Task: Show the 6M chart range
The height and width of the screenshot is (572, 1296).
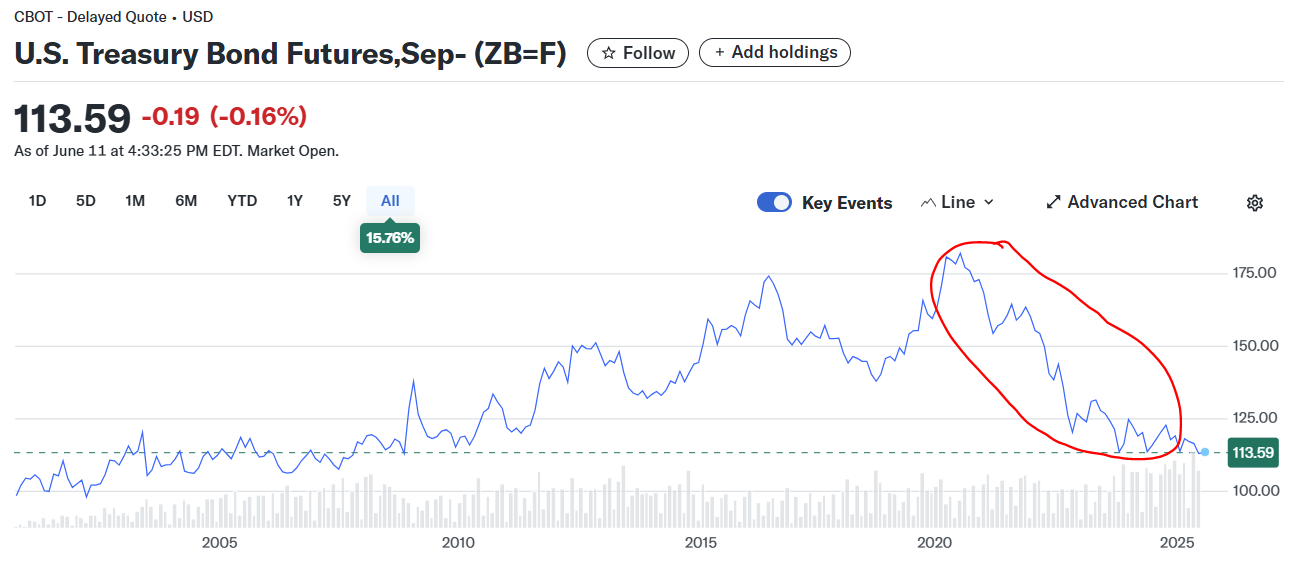Action: [x=186, y=201]
